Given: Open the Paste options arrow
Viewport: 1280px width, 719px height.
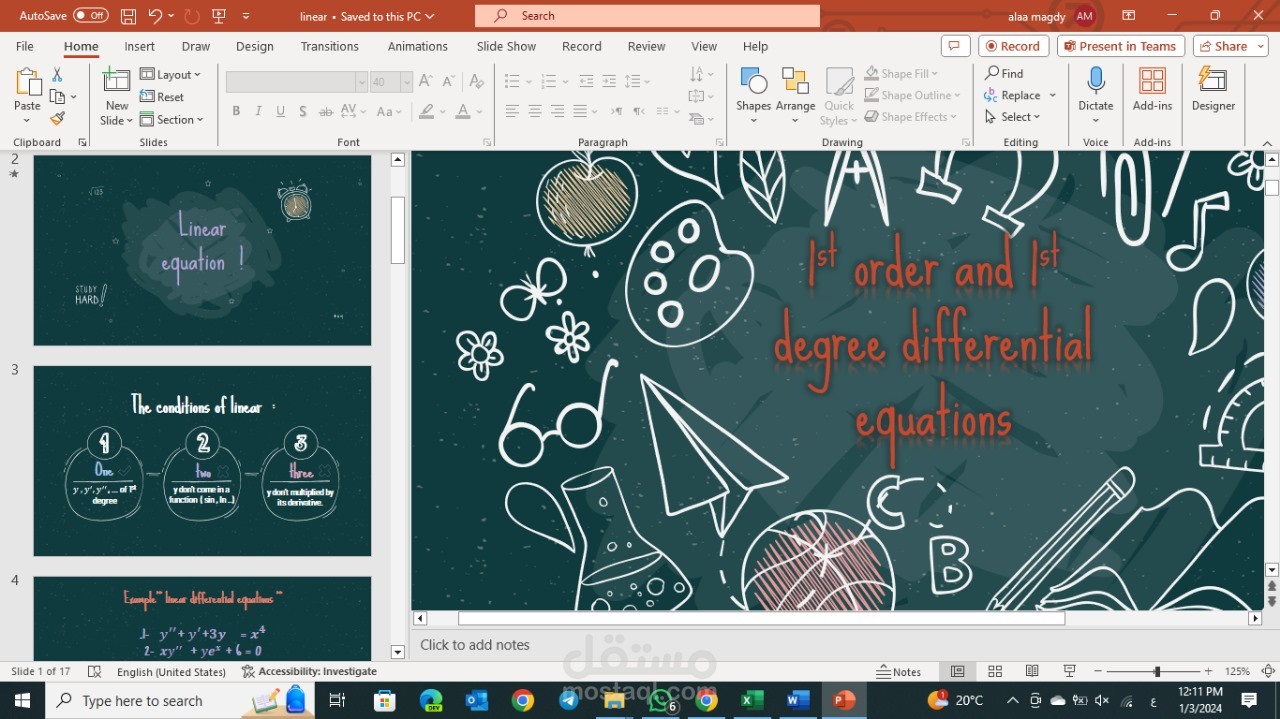Looking at the screenshot, I should [x=27, y=121].
